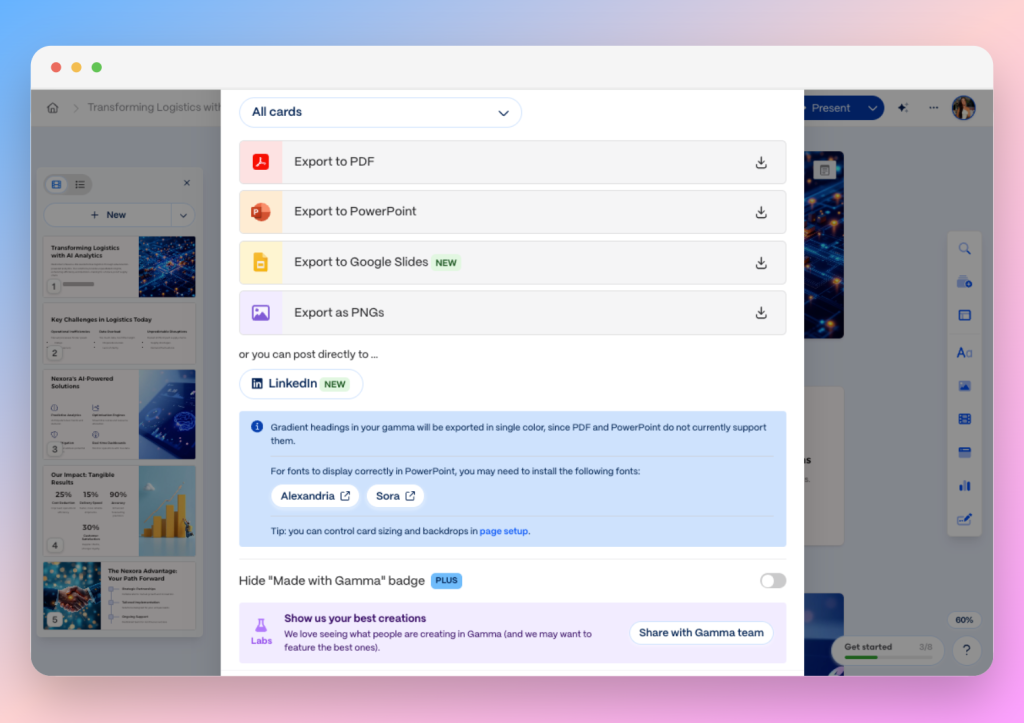This screenshot has width=1024, height=723.
Task: Post directly to LinkedIn
Action: point(300,384)
